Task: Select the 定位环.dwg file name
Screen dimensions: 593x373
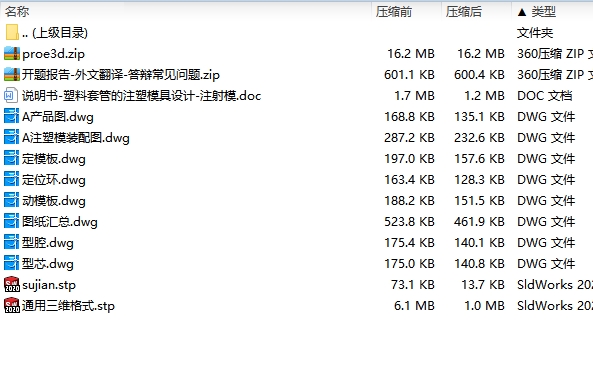Action: (54, 180)
